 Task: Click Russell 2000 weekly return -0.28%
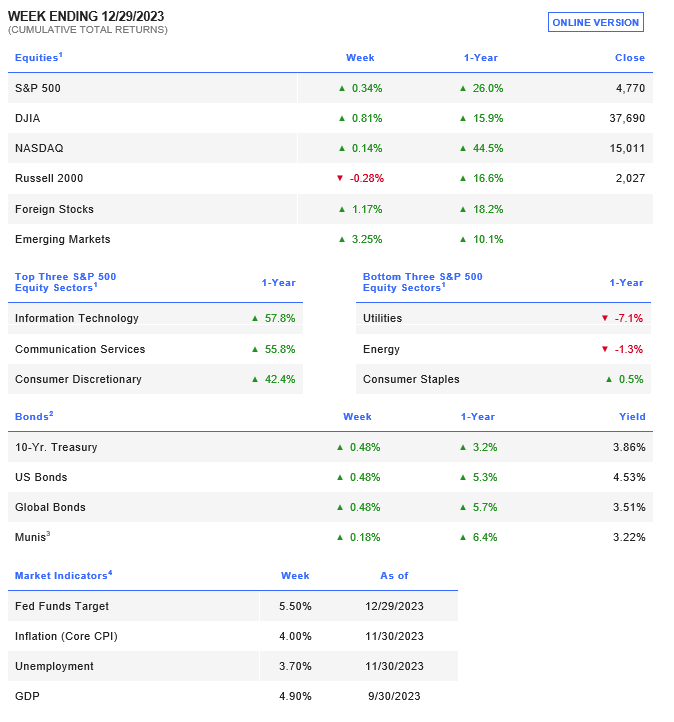point(366,178)
